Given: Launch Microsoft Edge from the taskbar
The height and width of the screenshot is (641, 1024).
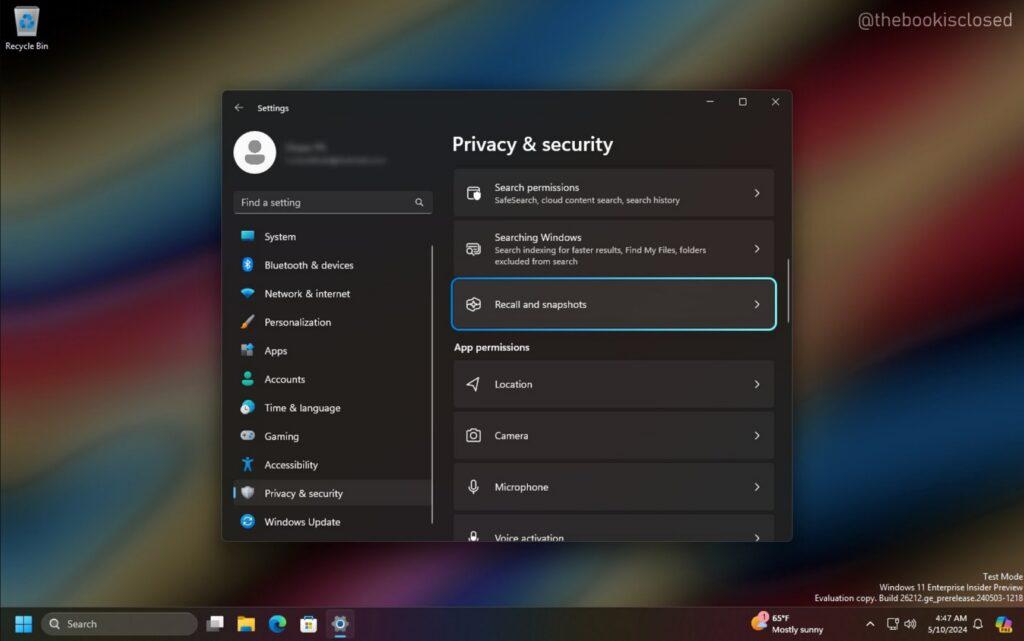Looking at the screenshot, I should click(277, 623).
